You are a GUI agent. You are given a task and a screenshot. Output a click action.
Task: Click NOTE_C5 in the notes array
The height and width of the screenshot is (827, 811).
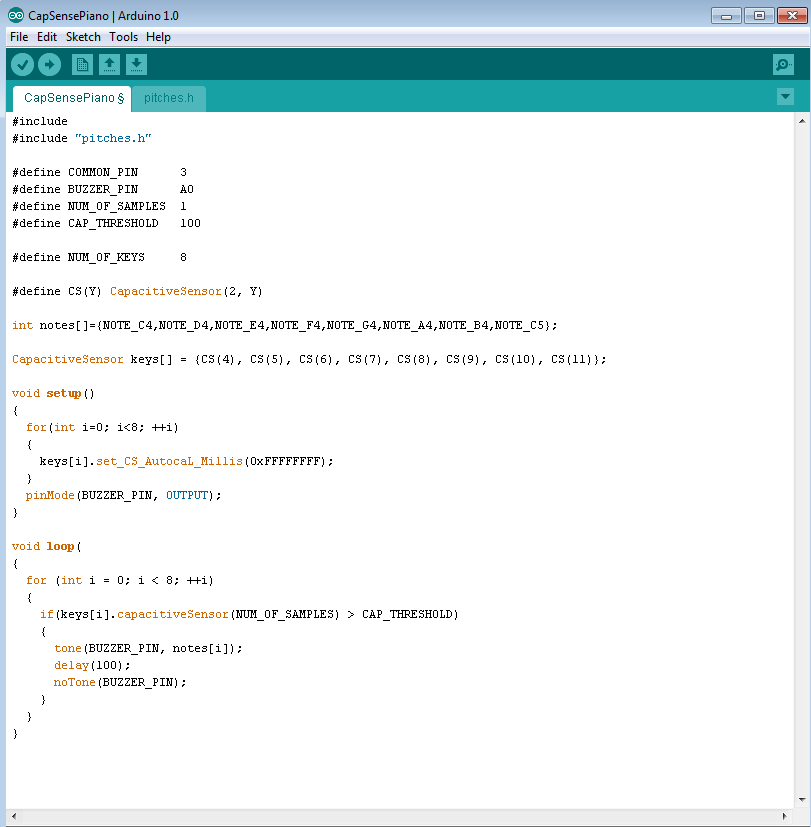click(519, 325)
